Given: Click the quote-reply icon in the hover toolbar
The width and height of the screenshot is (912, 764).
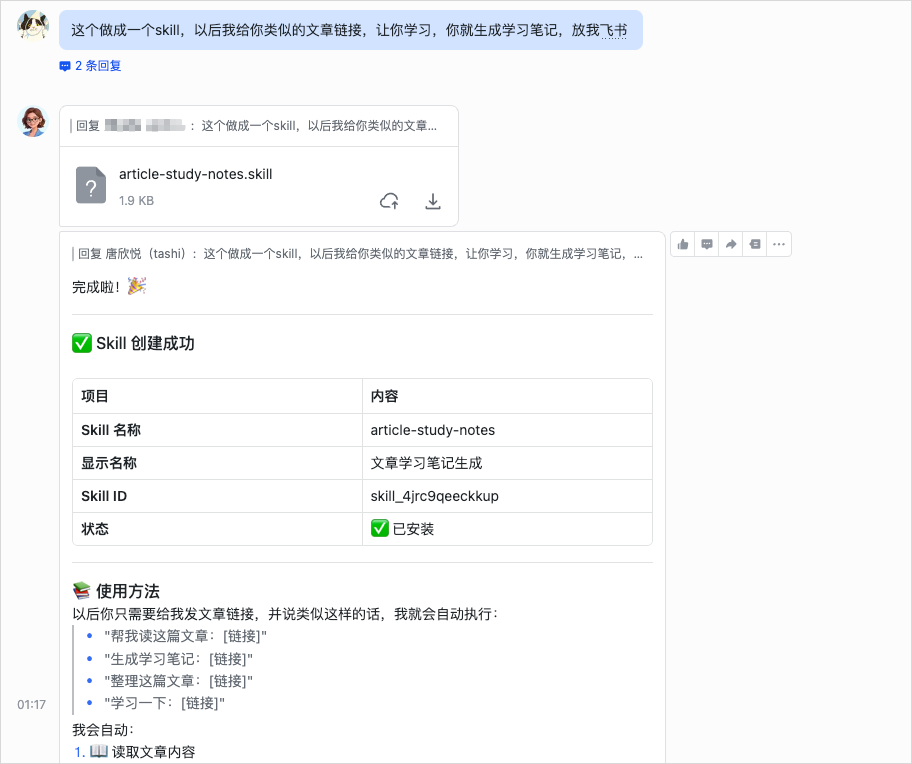Looking at the screenshot, I should [755, 243].
